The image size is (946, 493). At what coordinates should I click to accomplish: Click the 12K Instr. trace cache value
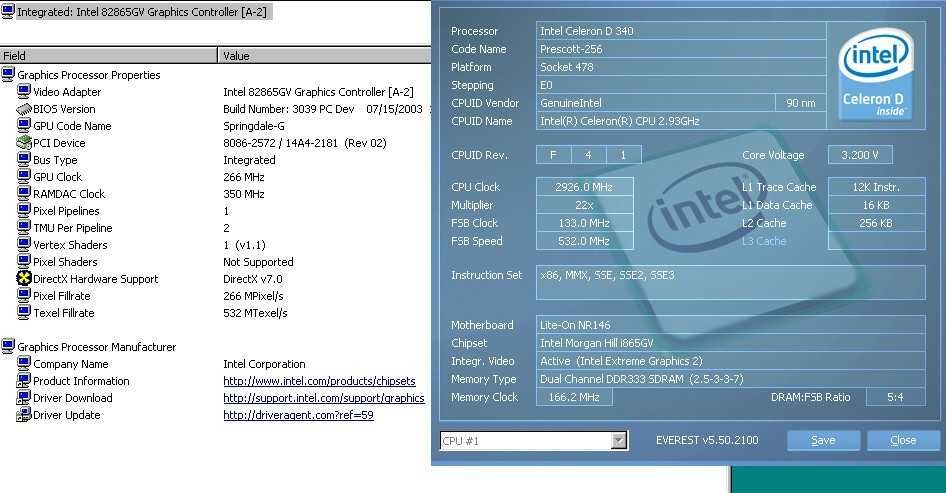coord(876,187)
